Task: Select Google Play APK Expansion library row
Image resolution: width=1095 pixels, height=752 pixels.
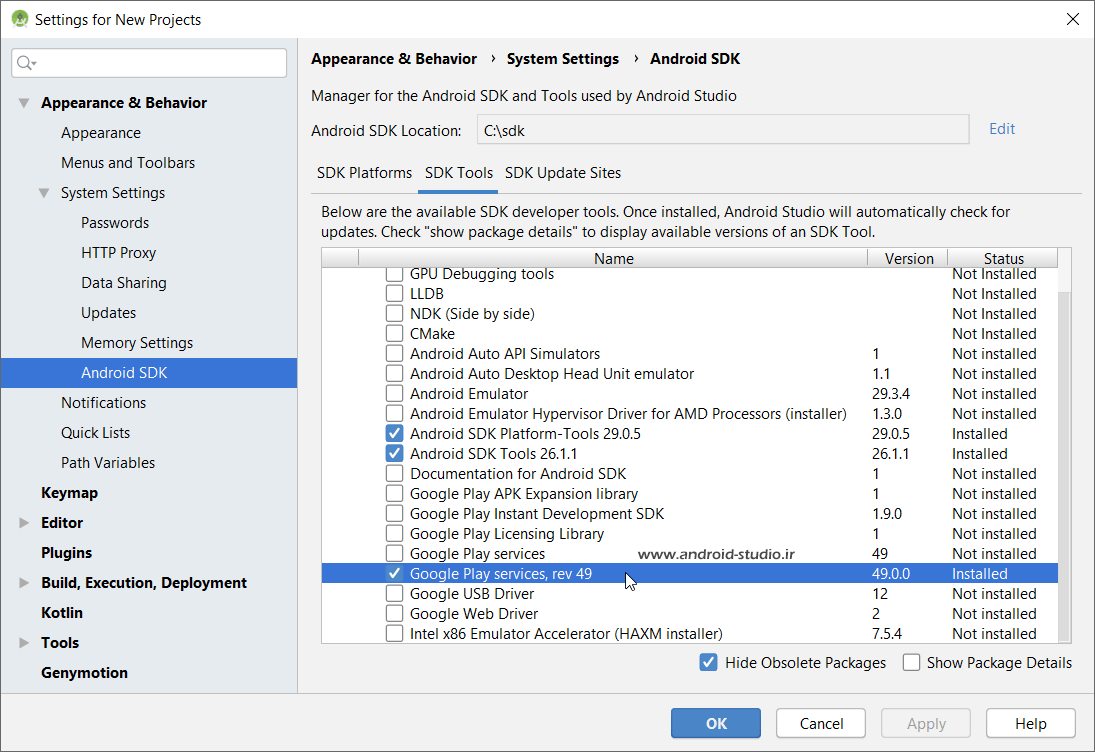Action: click(x=689, y=494)
